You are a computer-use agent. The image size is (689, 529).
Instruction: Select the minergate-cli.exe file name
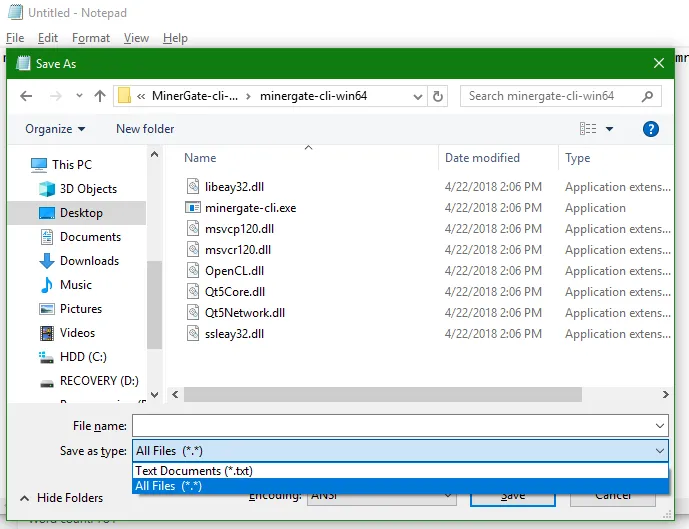pos(250,208)
